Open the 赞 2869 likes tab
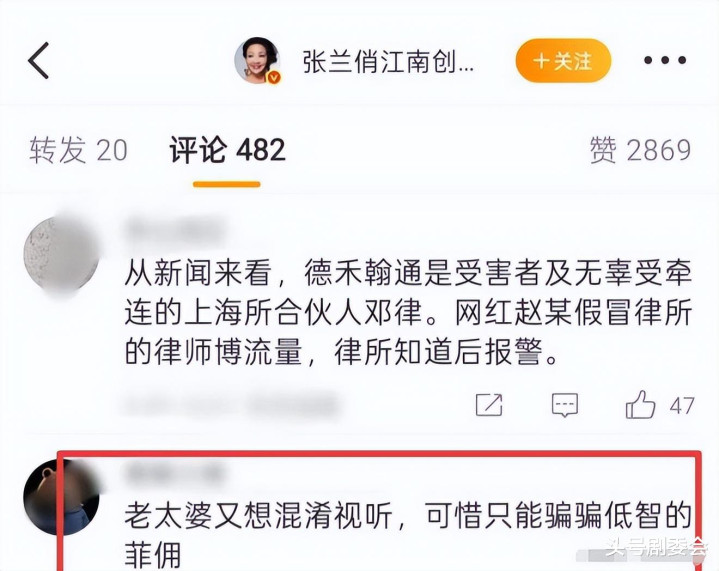Screen dimensions: 719x571 coord(640,150)
